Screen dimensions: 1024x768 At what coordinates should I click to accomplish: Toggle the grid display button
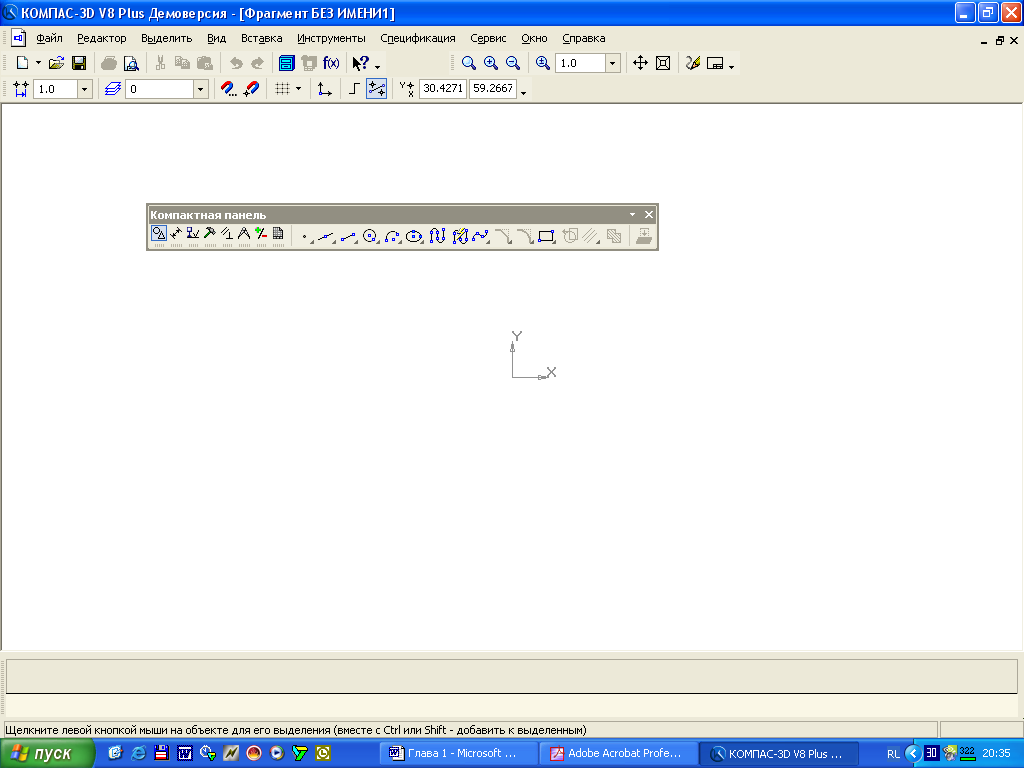click(282, 89)
